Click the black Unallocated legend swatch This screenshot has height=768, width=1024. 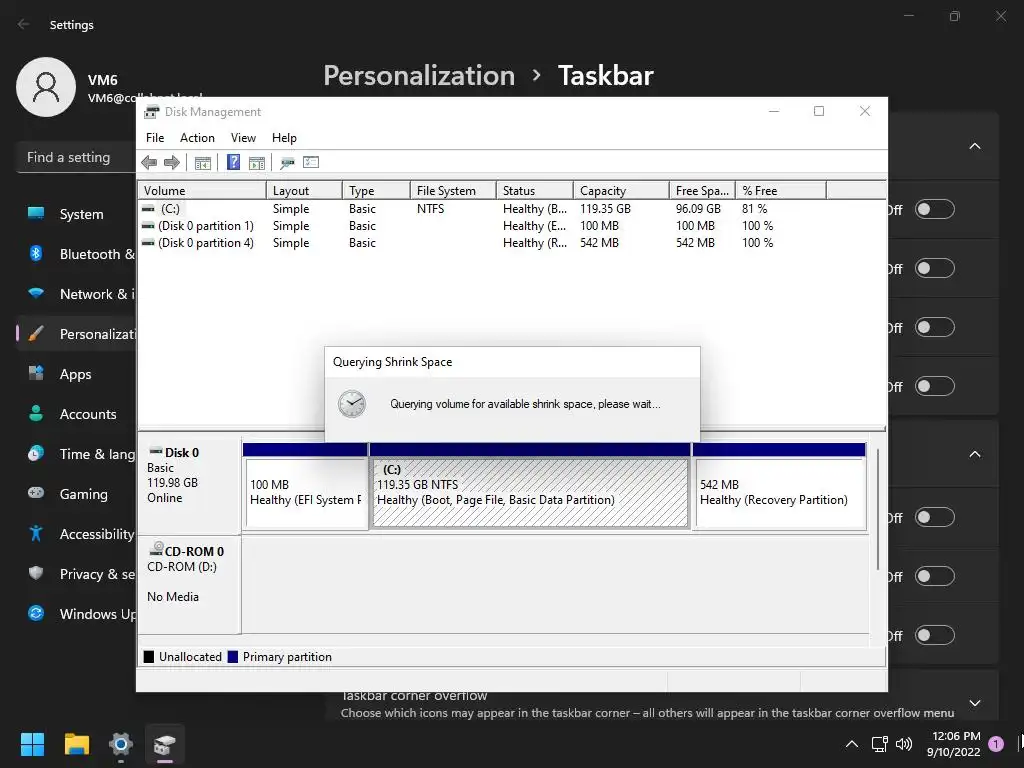click(x=149, y=657)
